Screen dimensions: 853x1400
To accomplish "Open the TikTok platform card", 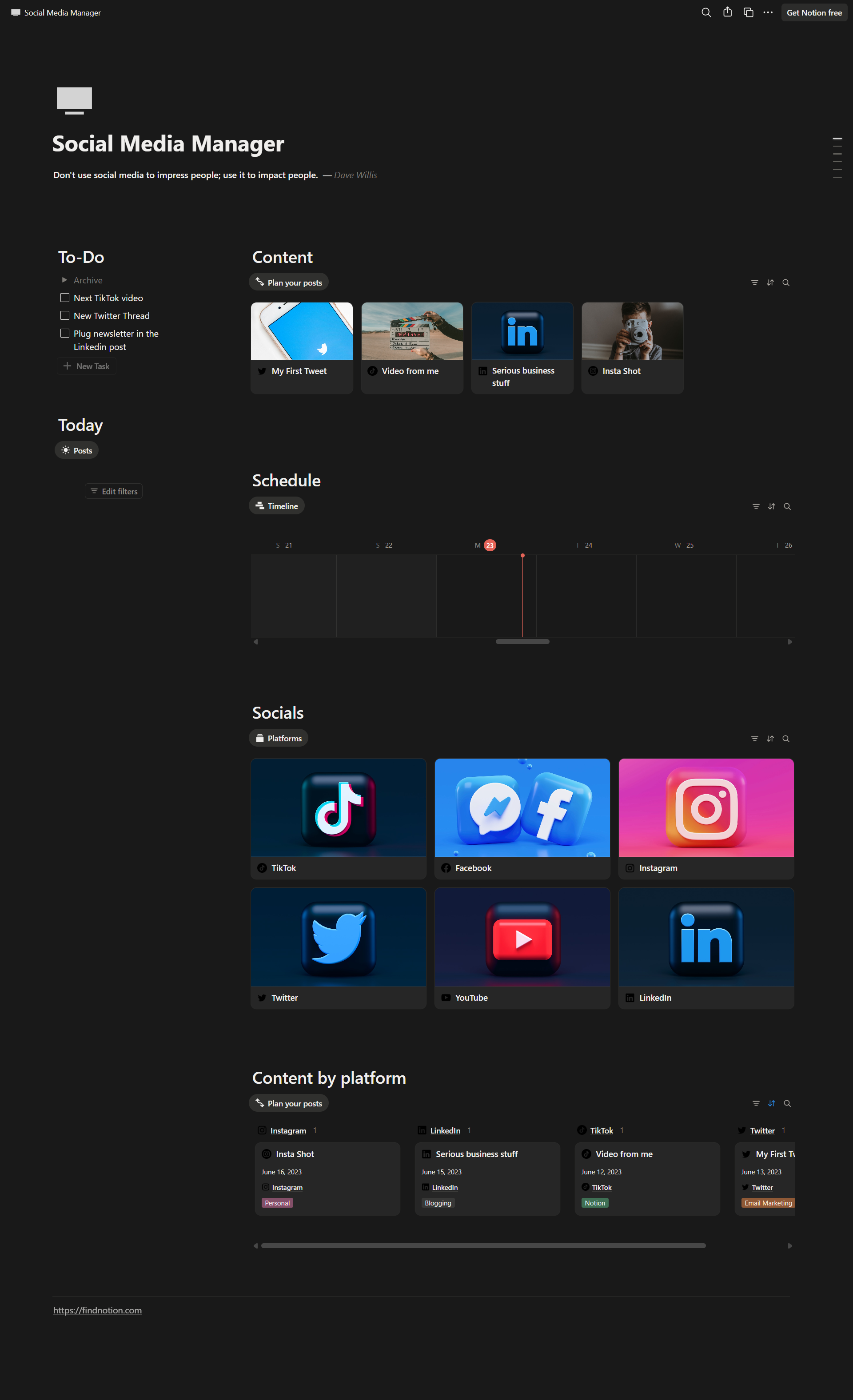I will (339, 819).
